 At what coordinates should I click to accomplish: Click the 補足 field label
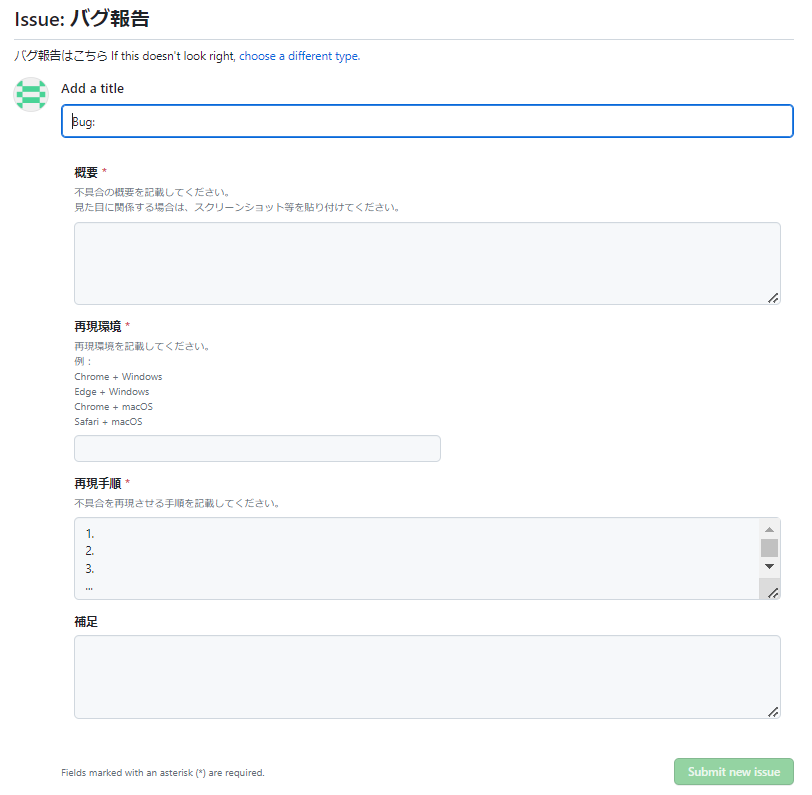86,621
